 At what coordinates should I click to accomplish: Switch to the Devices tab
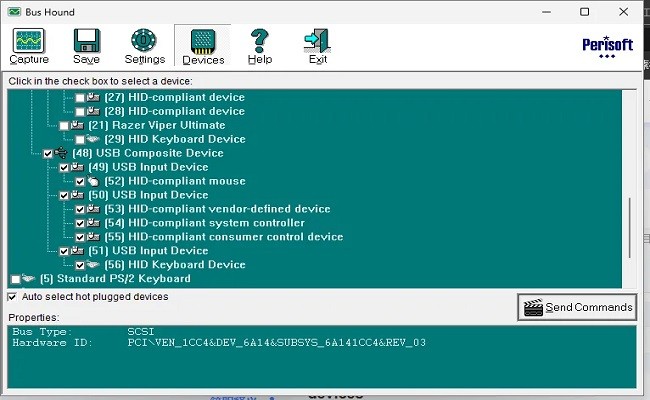(202, 47)
